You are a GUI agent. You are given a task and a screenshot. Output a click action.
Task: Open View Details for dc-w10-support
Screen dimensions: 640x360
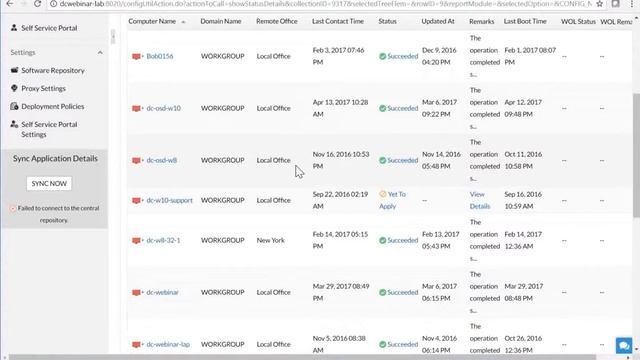coord(480,200)
